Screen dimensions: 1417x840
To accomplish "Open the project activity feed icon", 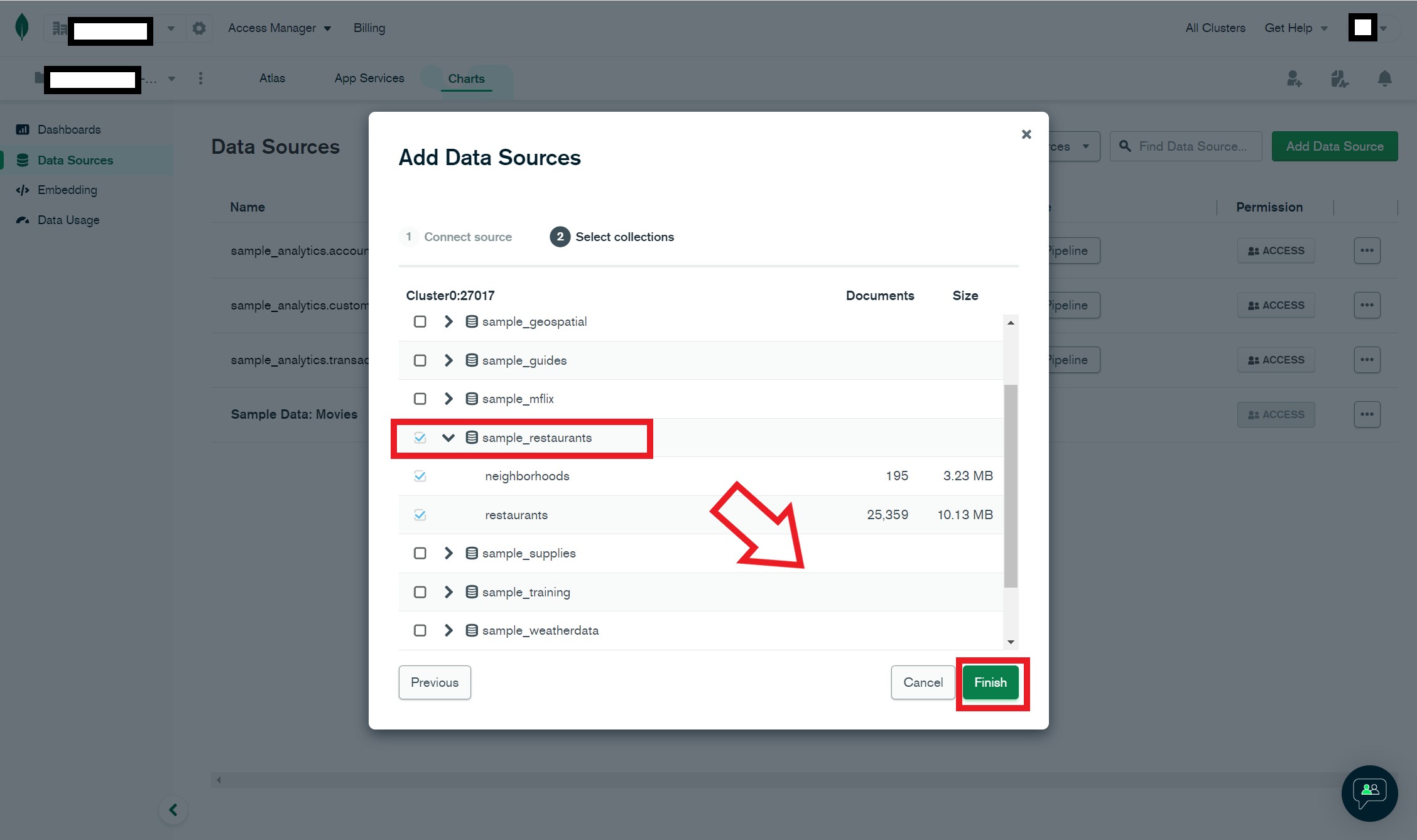I will [1339, 78].
